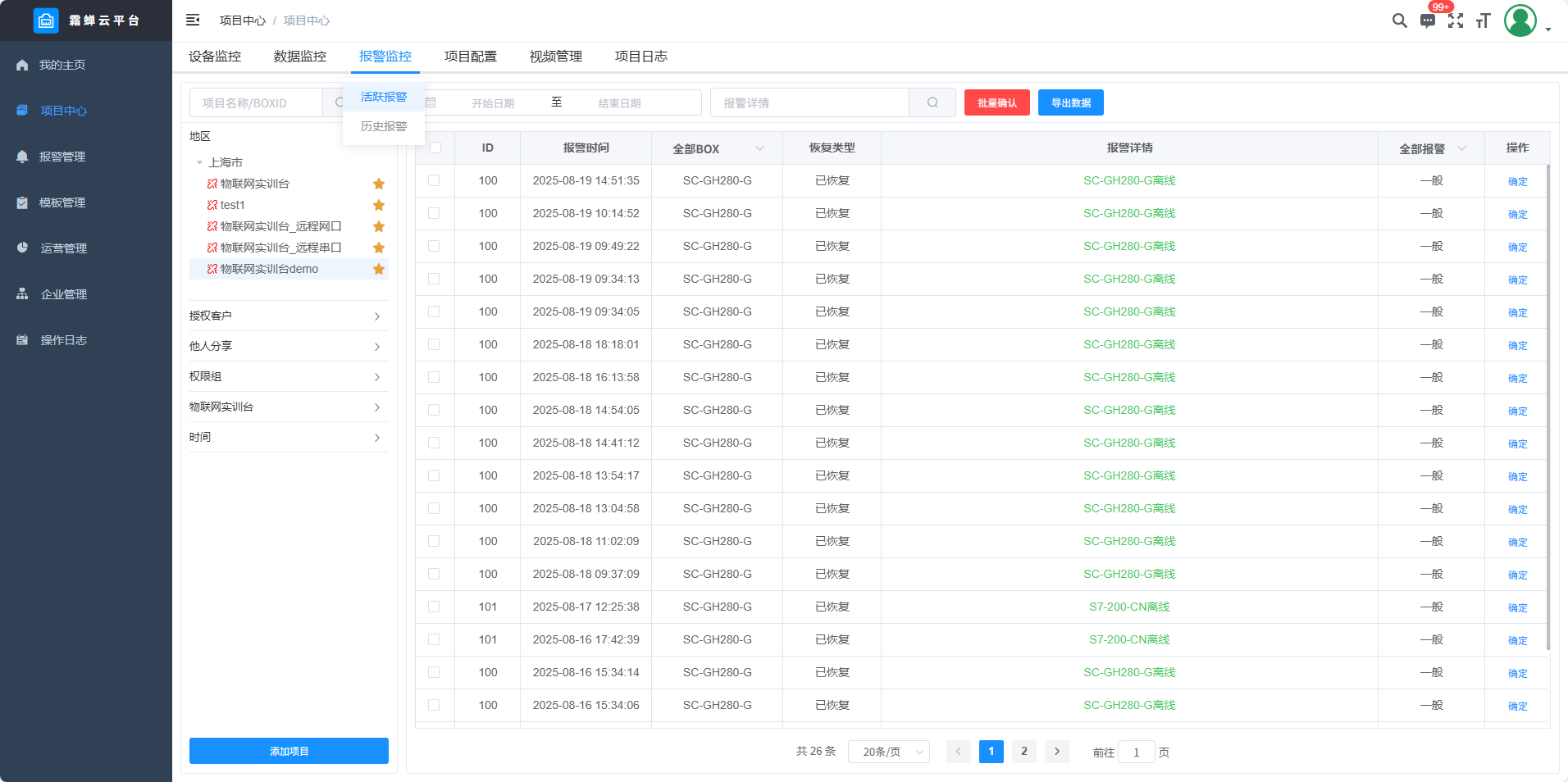The width and height of the screenshot is (1568, 782).
Task: Click the star icon beside test1
Action: [x=379, y=205]
